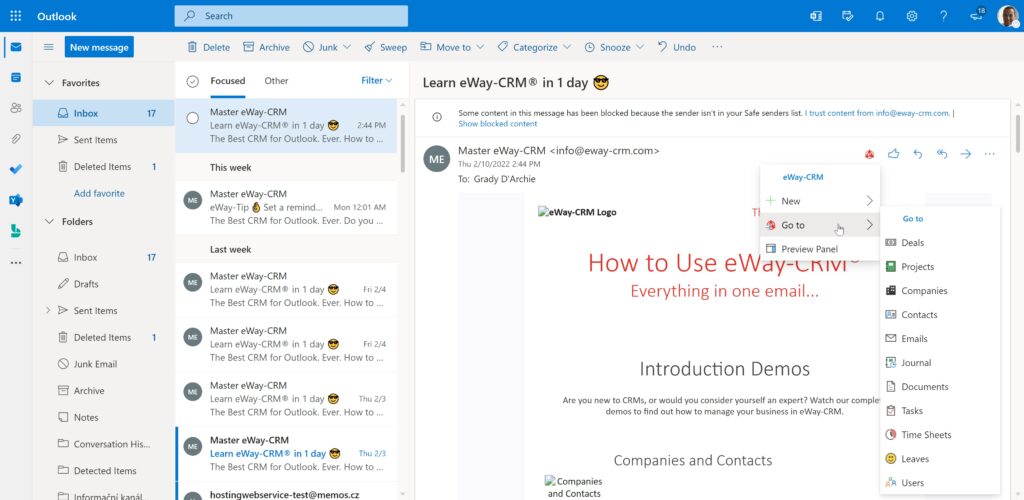Select all messages circle checkbox

coord(192,81)
